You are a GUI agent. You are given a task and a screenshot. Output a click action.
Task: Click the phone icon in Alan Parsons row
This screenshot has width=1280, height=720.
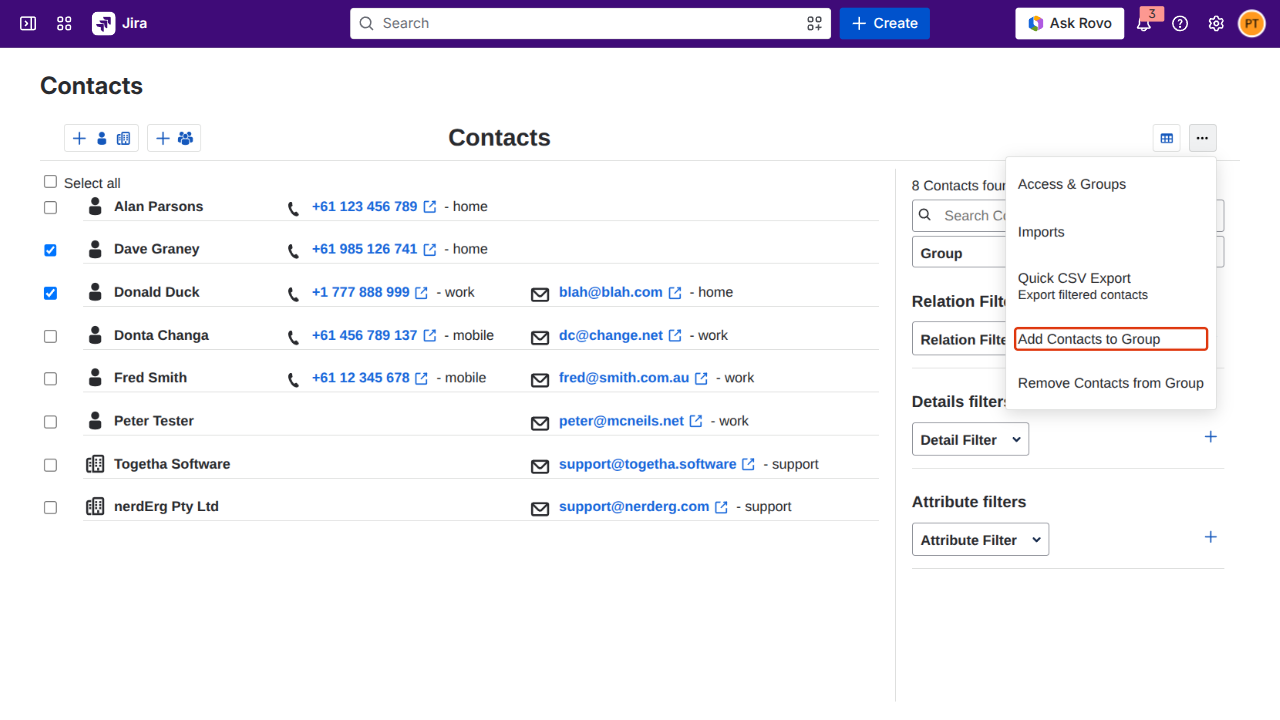click(x=293, y=208)
